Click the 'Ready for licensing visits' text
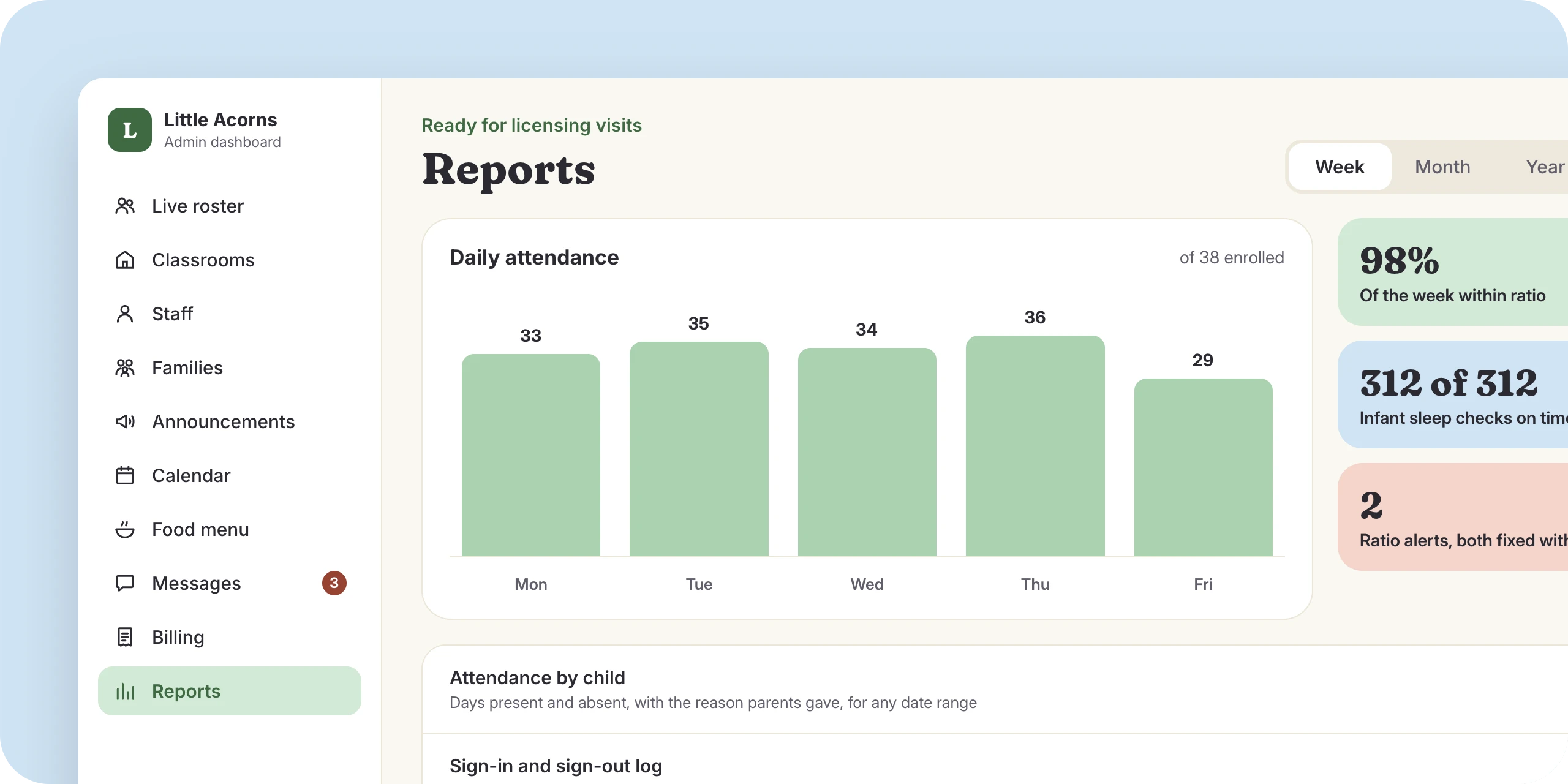The image size is (1568, 784). click(x=532, y=125)
